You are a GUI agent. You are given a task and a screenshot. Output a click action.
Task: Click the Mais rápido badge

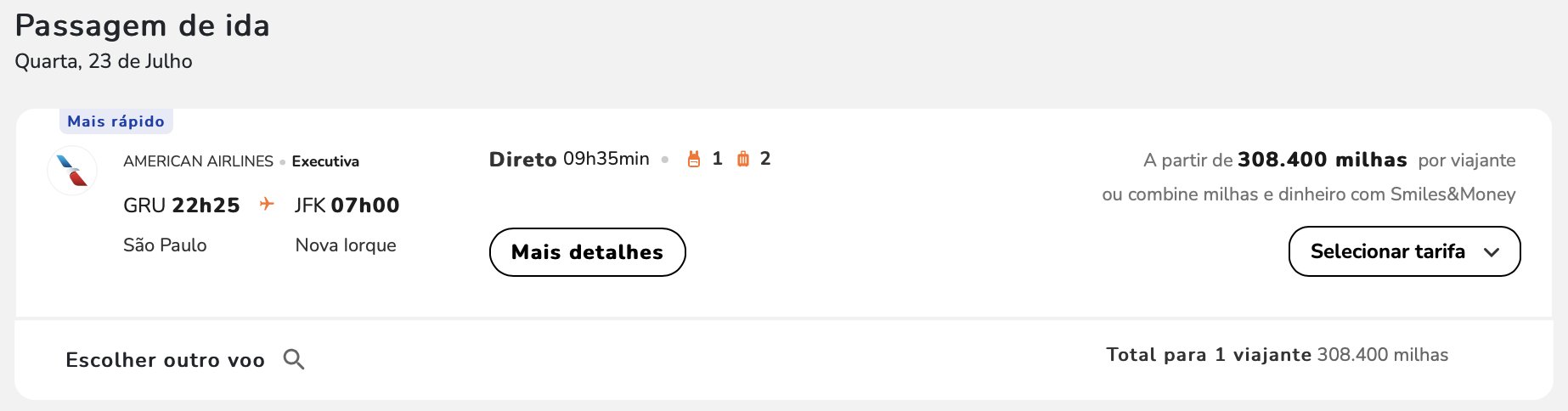[x=116, y=121]
